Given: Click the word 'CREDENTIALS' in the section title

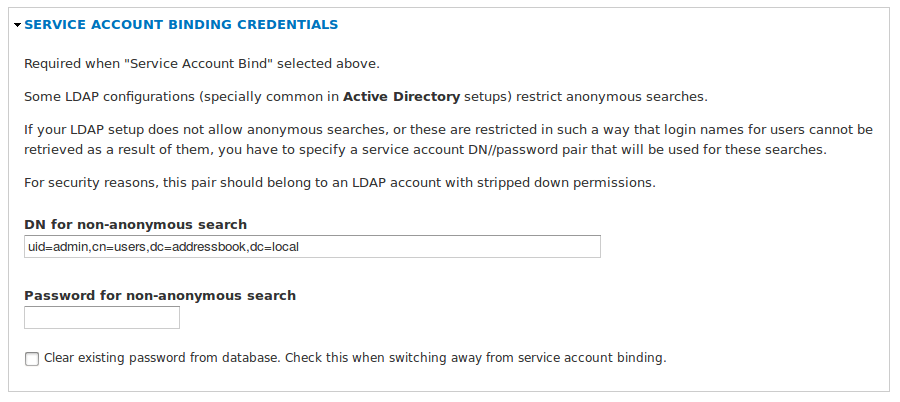Looking at the screenshot, I should (x=287, y=25).
